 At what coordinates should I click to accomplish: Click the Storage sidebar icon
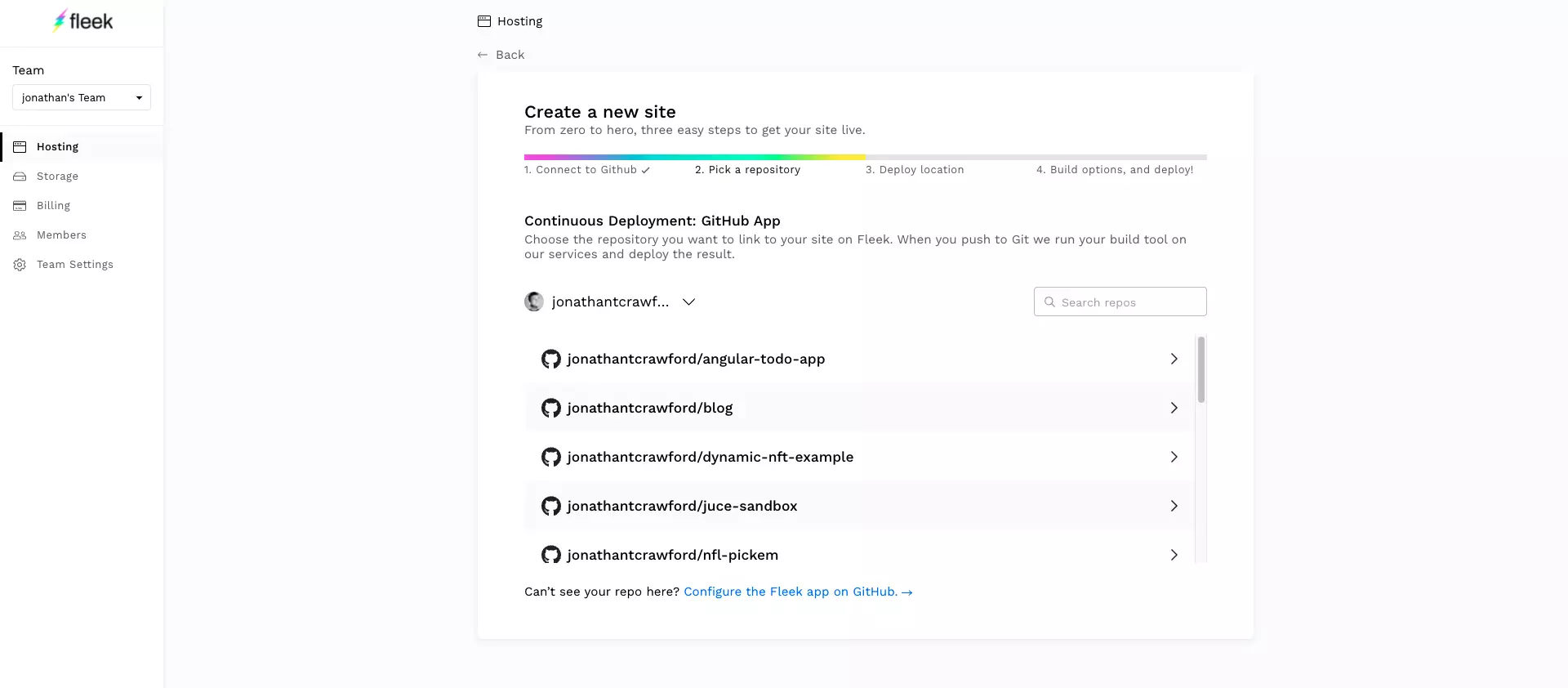(20, 176)
